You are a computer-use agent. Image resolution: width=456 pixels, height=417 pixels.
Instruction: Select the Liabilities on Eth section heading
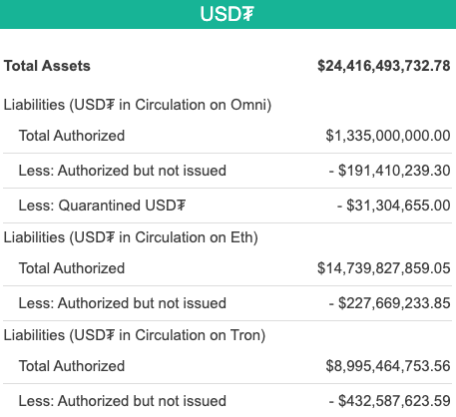[131, 238]
